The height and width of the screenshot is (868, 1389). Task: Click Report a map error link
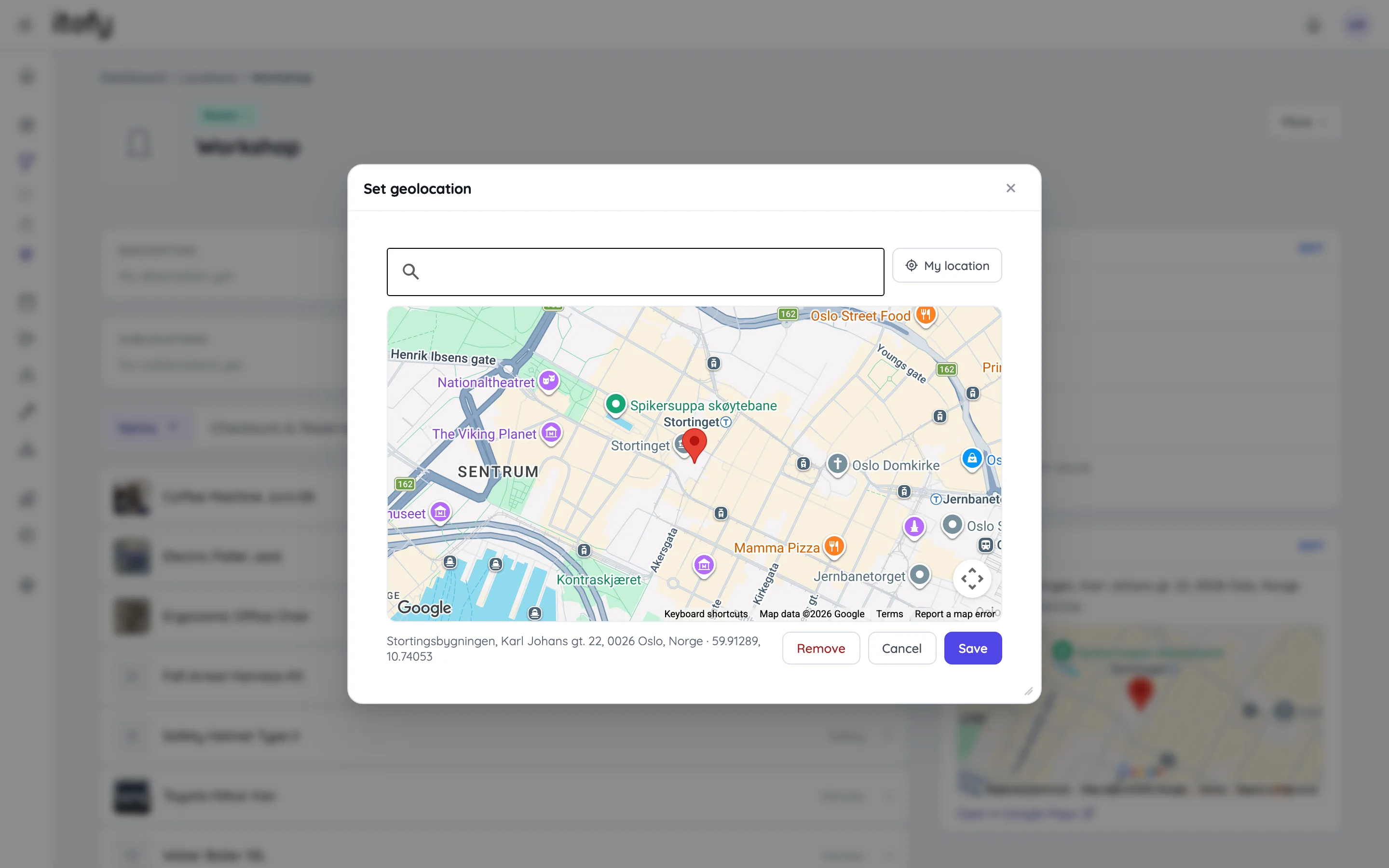click(x=954, y=614)
